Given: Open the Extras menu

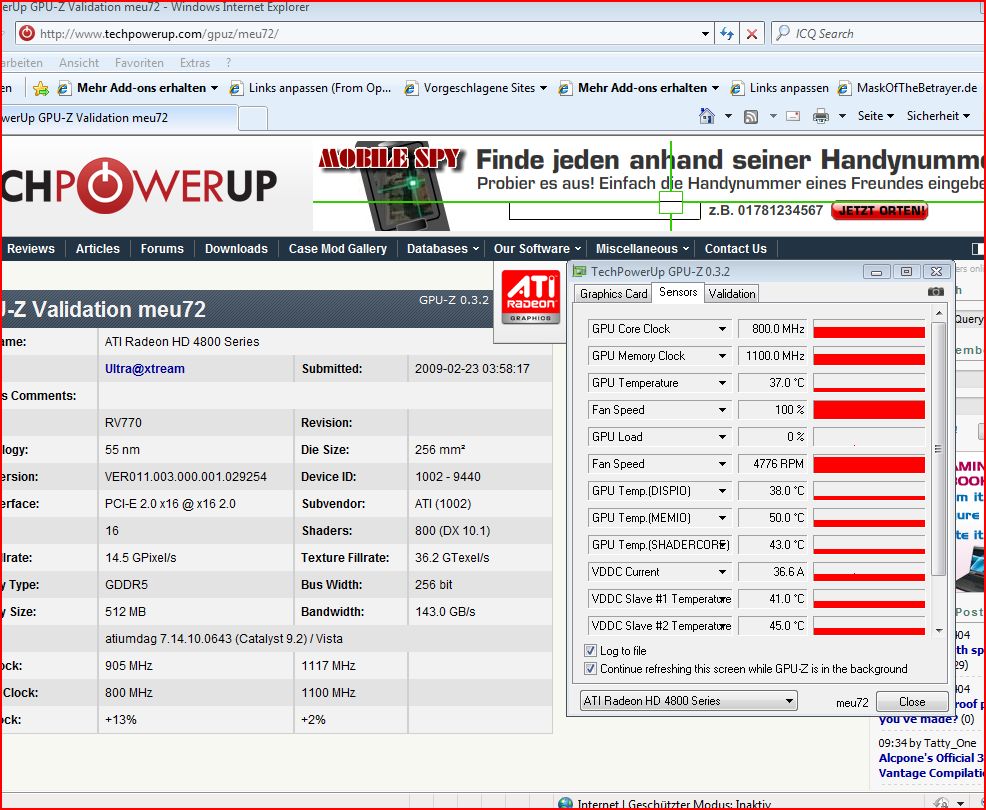Looking at the screenshot, I should tap(194, 63).
